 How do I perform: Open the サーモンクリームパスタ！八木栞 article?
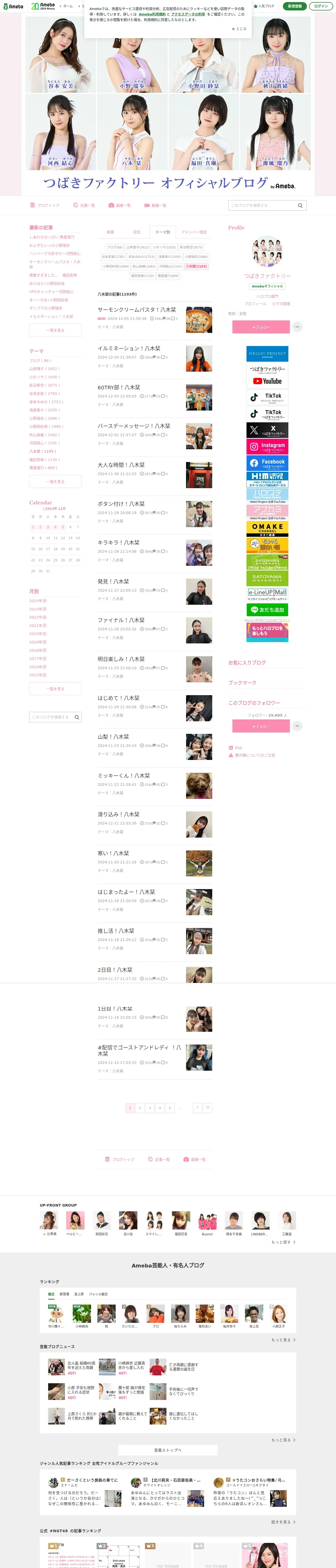point(137,310)
